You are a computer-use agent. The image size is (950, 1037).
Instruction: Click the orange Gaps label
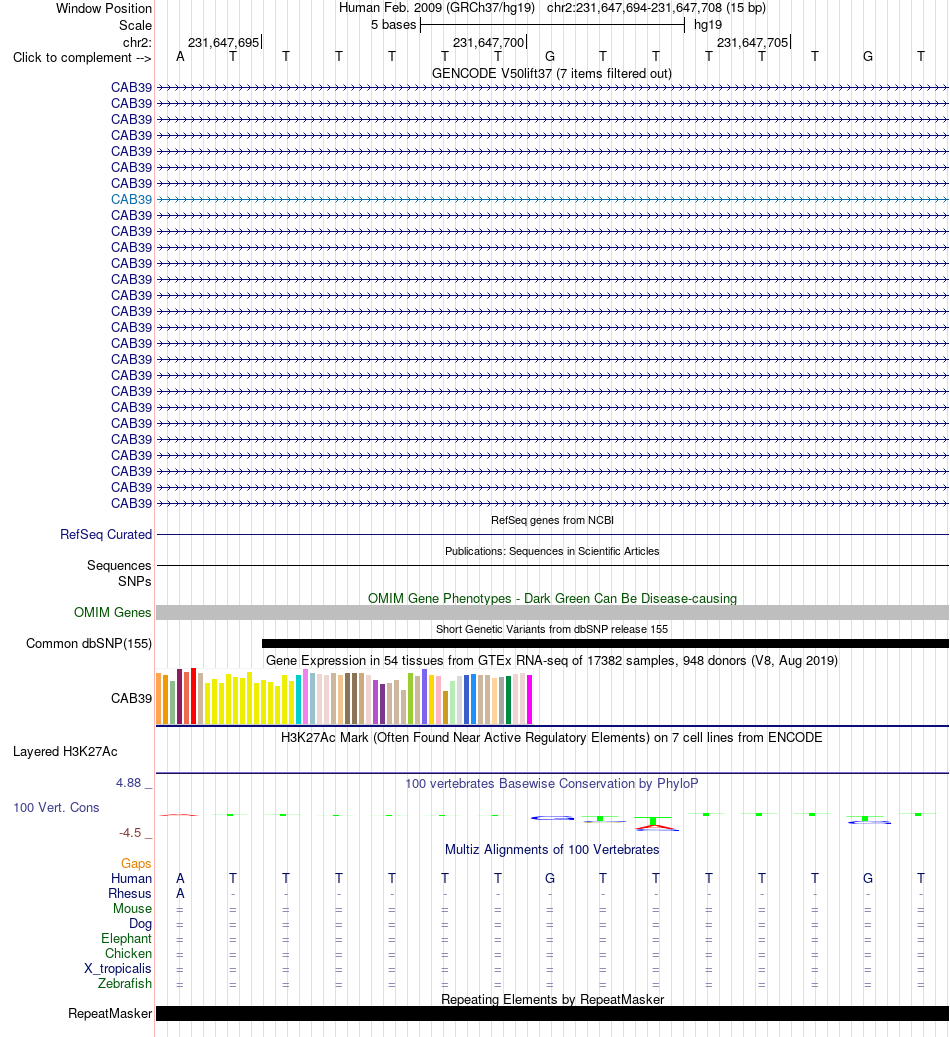point(136,864)
